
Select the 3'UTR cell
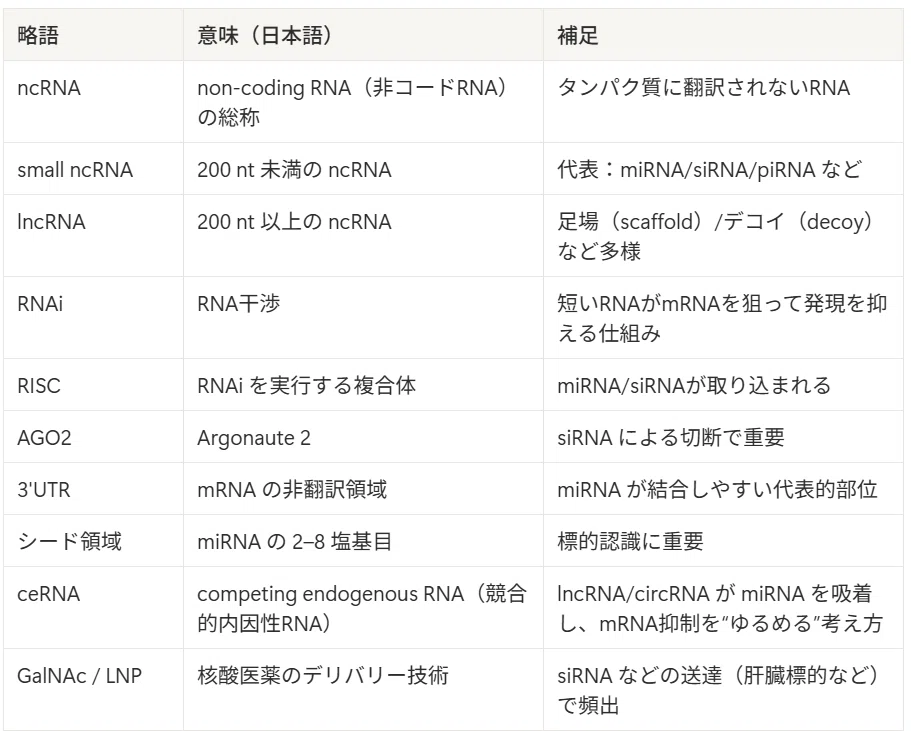(x=94, y=489)
